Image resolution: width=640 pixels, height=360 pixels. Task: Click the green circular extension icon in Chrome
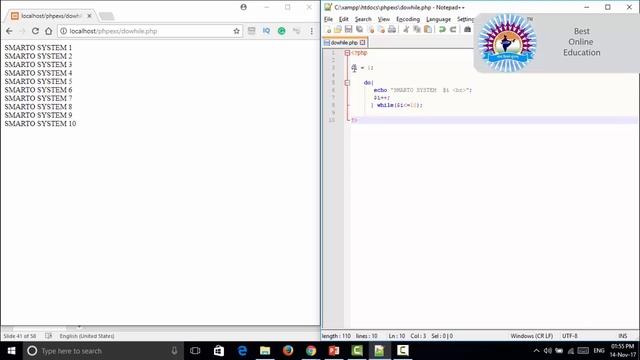tap(282, 31)
